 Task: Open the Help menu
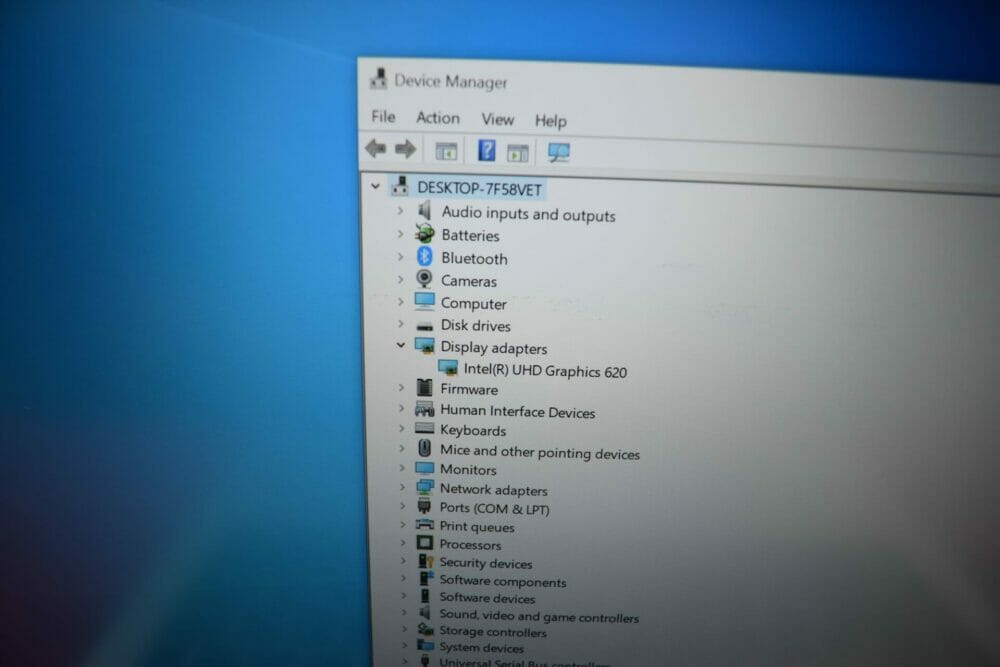550,121
